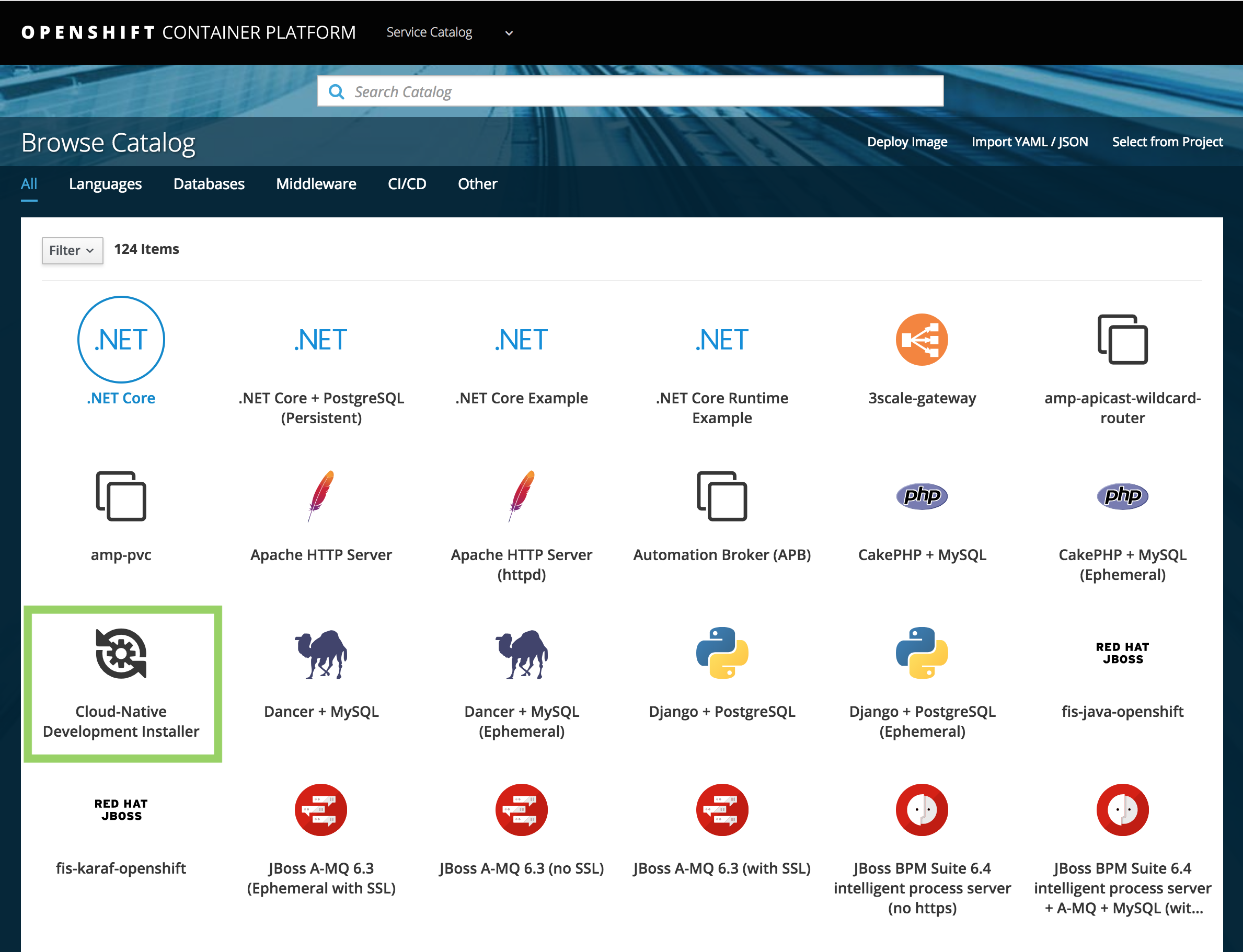
Task: Click the '.NET Core' label text
Action: [121, 398]
